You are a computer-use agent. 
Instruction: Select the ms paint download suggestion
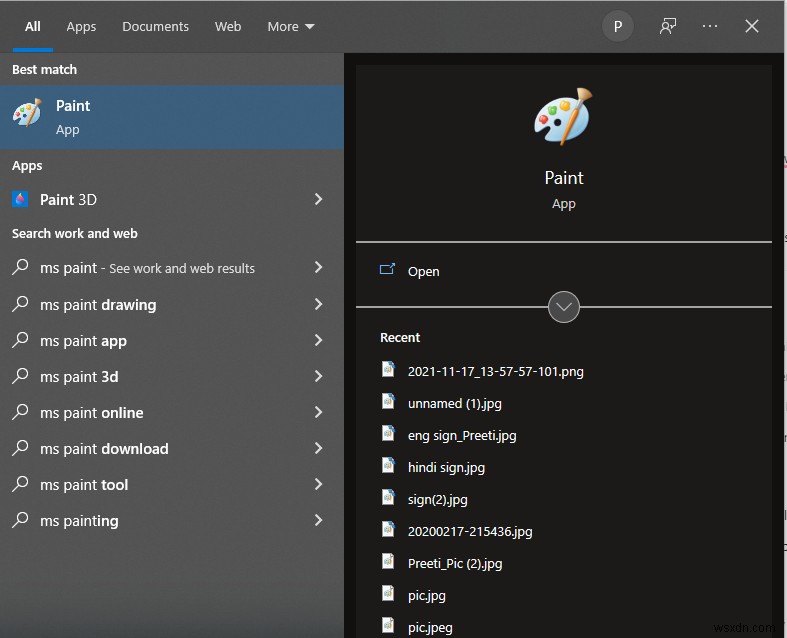point(104,449)
